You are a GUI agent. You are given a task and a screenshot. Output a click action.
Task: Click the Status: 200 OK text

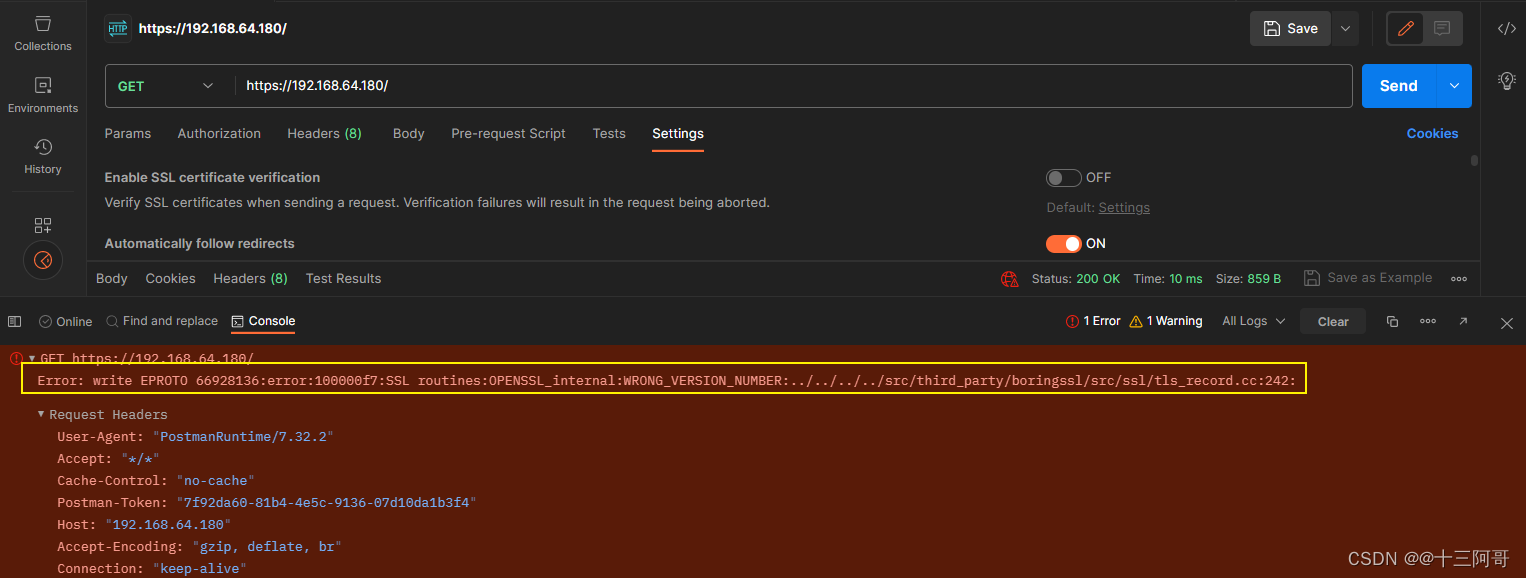(1076, 279)
